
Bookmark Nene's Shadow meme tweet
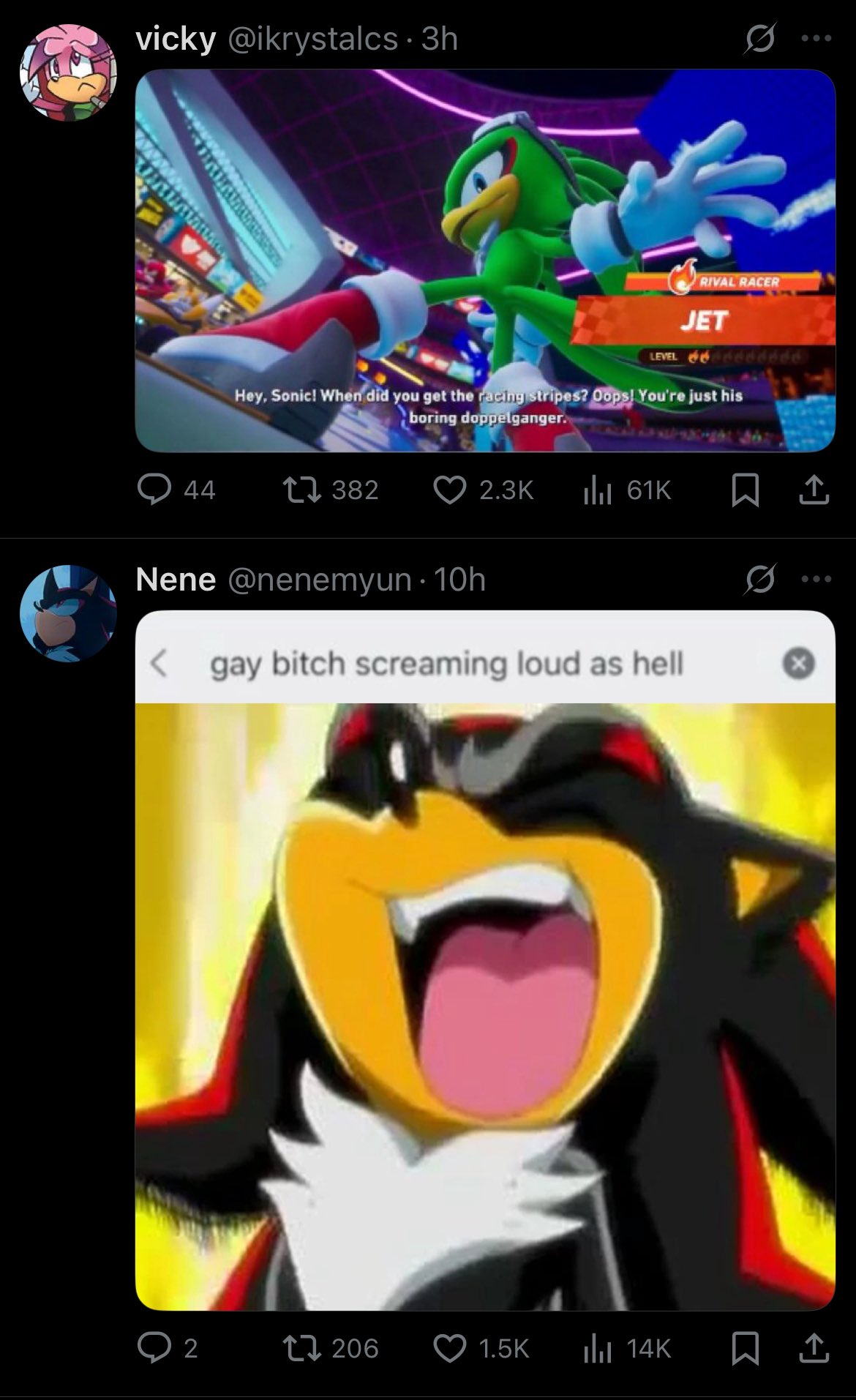745,1347
